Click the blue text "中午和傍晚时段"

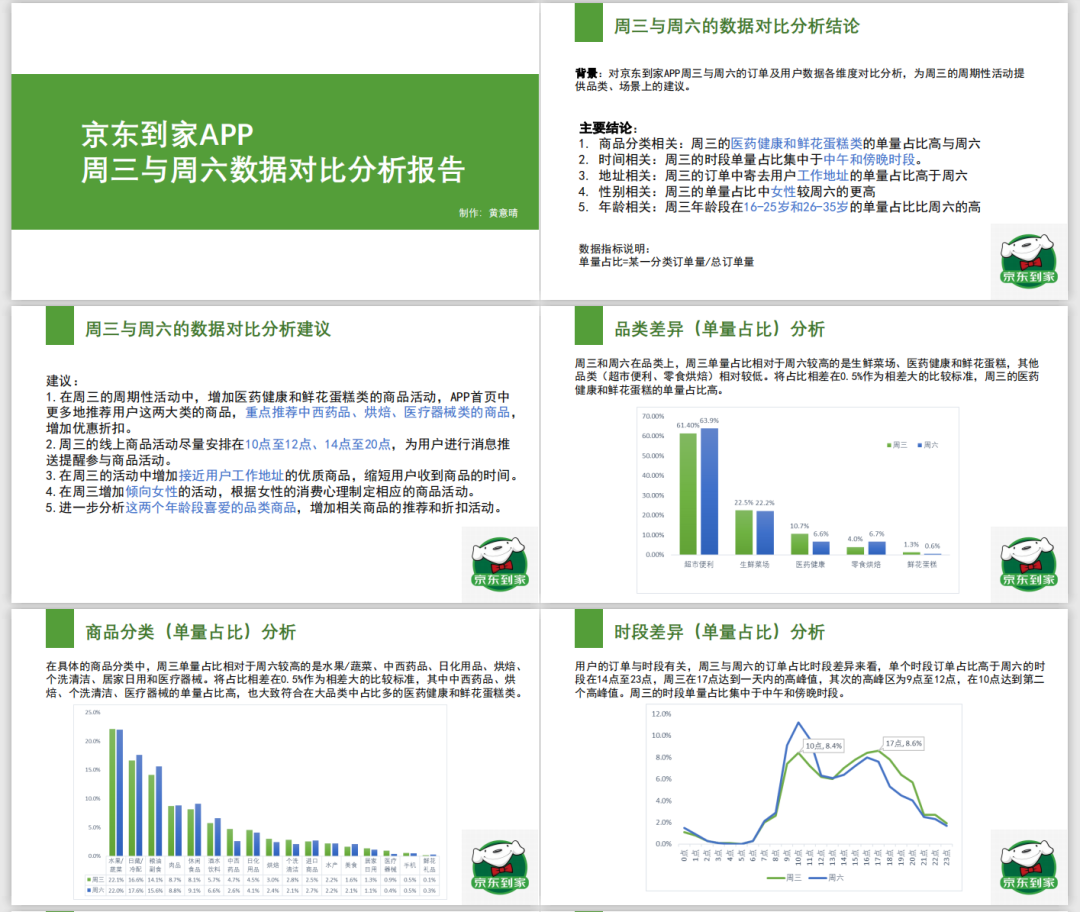point(869,159)
